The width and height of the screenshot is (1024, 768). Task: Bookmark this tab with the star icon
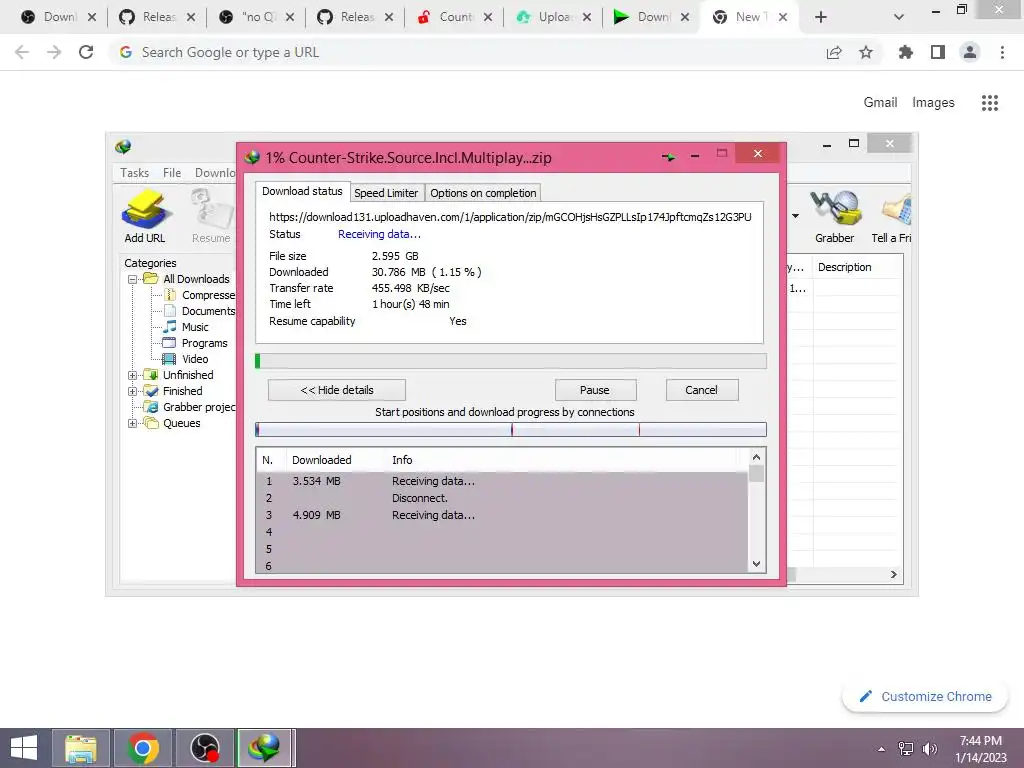pos(866,52)
